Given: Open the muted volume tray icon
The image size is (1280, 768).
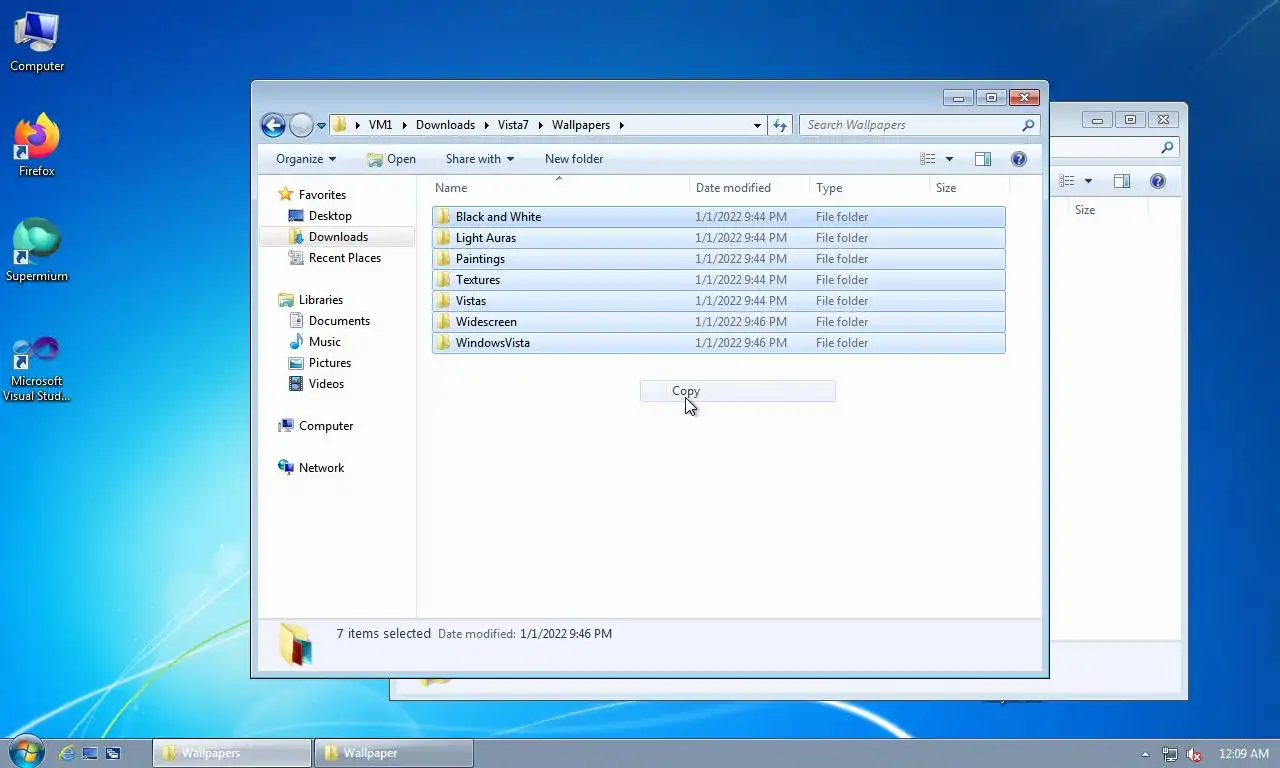Looking at the screenshot, I should coord(1194,754).
